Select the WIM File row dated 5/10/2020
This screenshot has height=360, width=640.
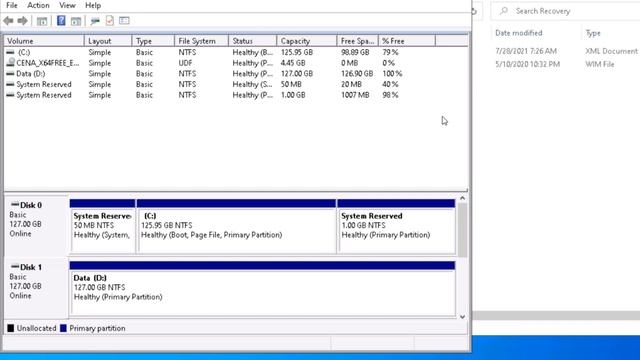tap(567, 64)
